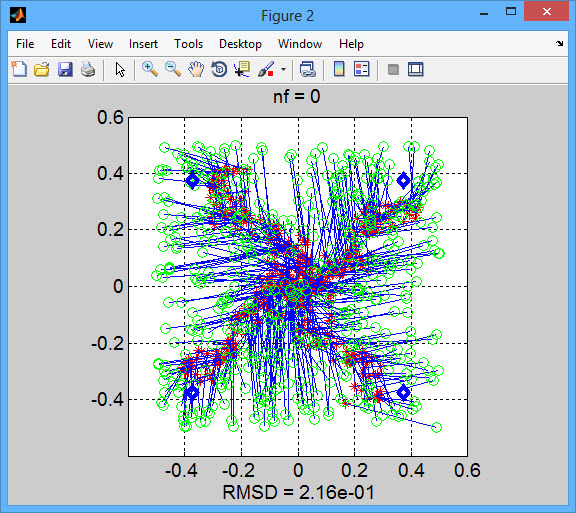Open the Tools menu

pos(188,44)
